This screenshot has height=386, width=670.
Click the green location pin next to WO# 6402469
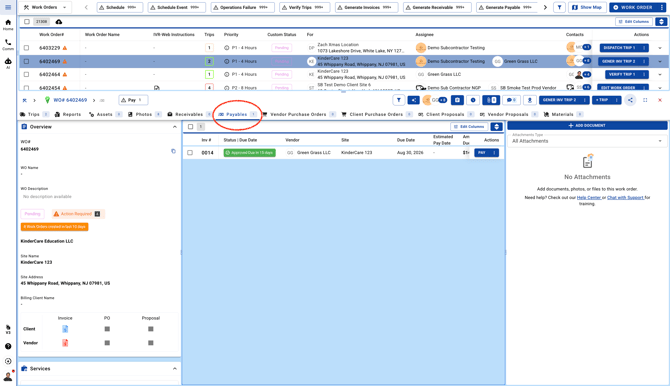click(47, 100)
